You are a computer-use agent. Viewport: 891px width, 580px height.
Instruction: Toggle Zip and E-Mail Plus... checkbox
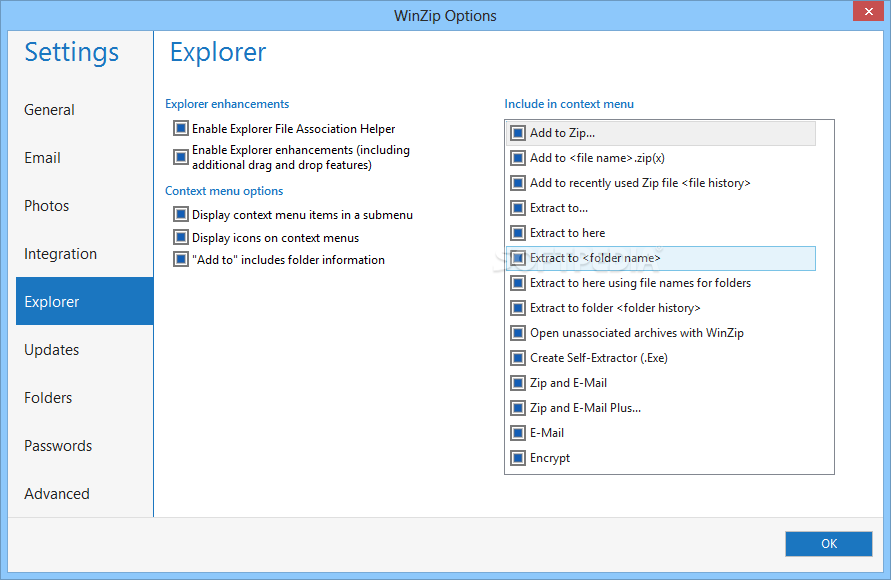(x=518, y=408)
